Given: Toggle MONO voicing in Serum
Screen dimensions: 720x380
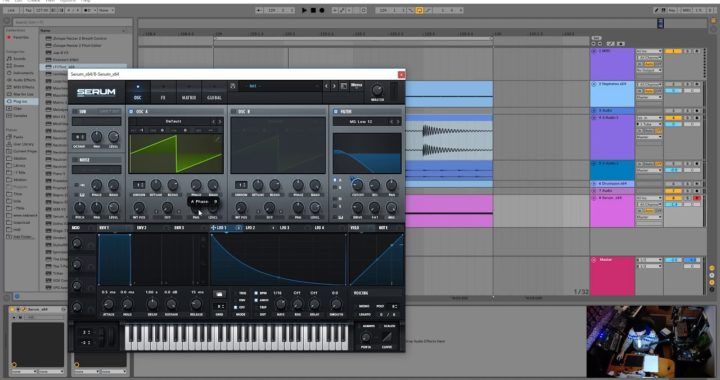Looking at the screenshot, I should [364, 306].
